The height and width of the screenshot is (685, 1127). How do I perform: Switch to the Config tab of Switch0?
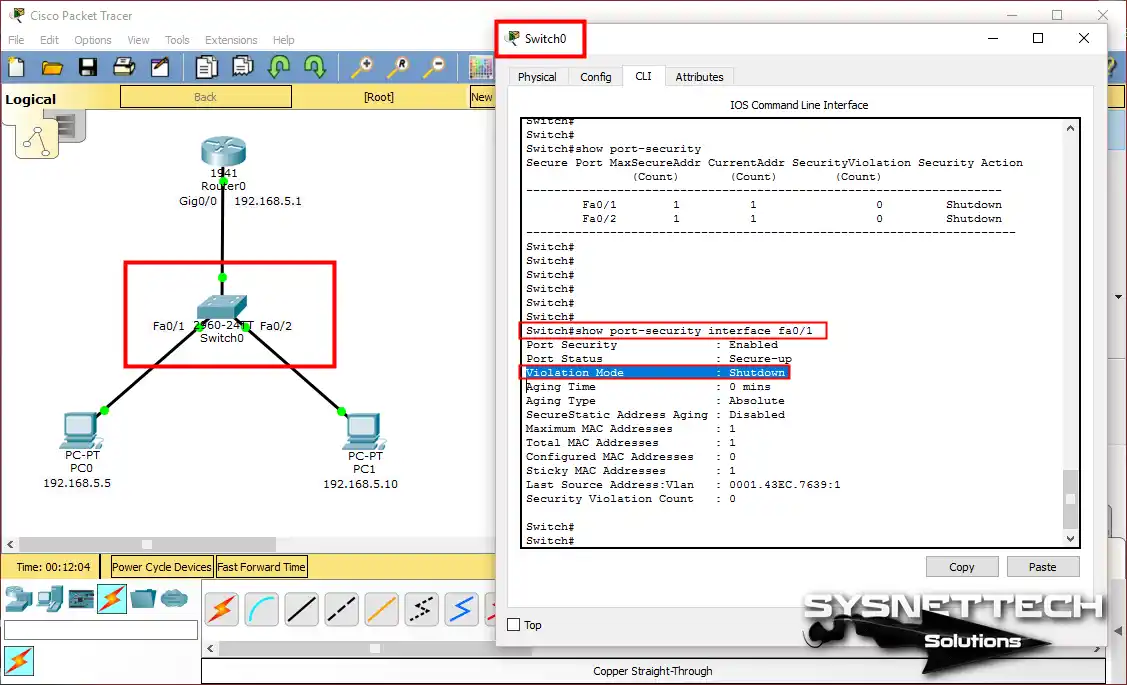point(596,76)
